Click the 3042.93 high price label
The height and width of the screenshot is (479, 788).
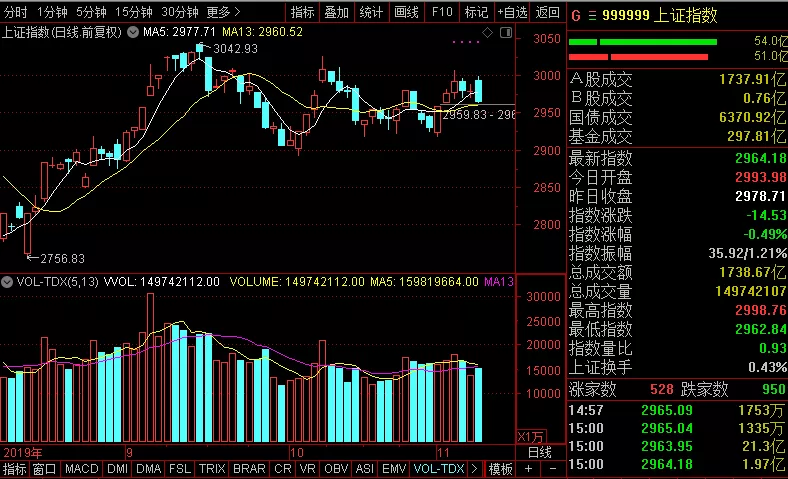235,49
